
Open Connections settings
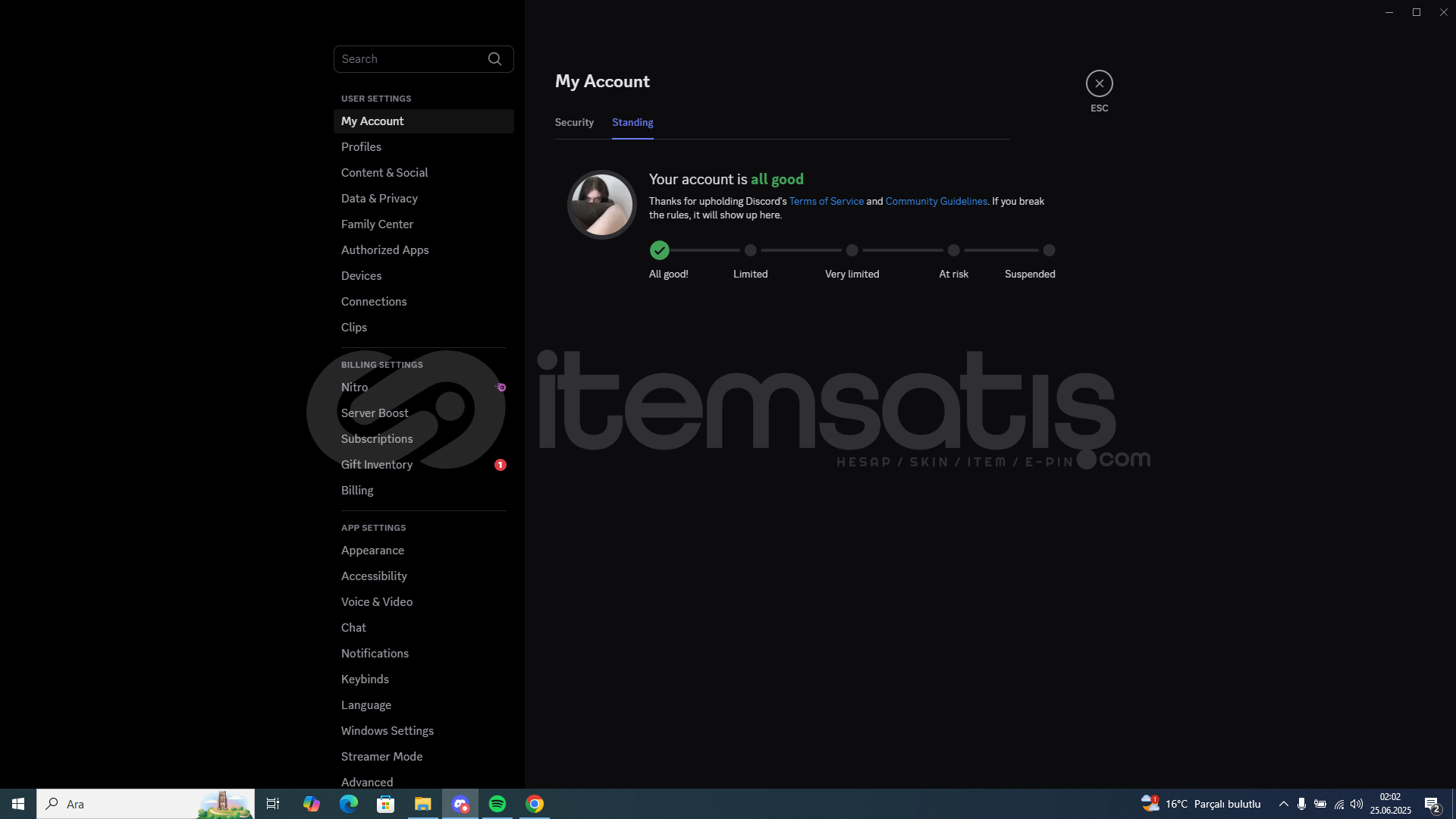423,302
